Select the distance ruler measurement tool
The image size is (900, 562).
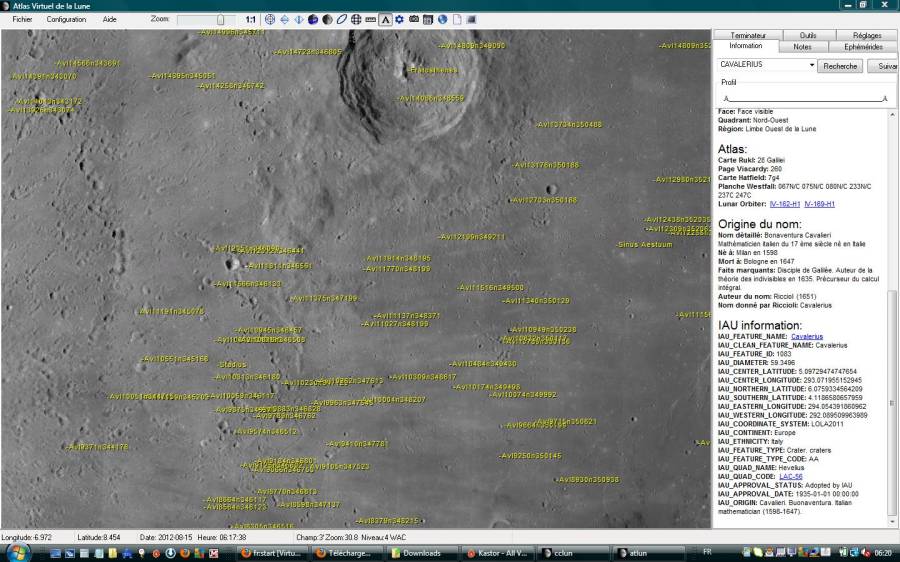click(x=371, y=20)
